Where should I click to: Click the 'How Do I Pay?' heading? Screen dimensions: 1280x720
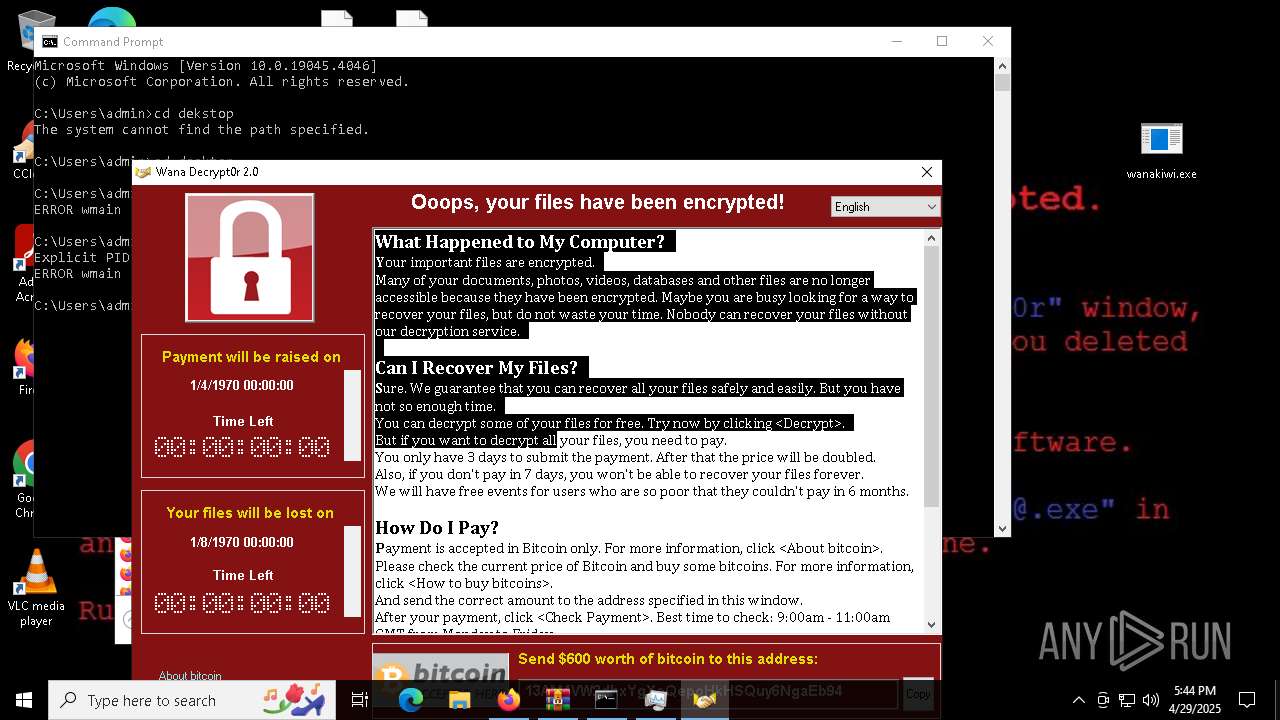coord(437,528)
